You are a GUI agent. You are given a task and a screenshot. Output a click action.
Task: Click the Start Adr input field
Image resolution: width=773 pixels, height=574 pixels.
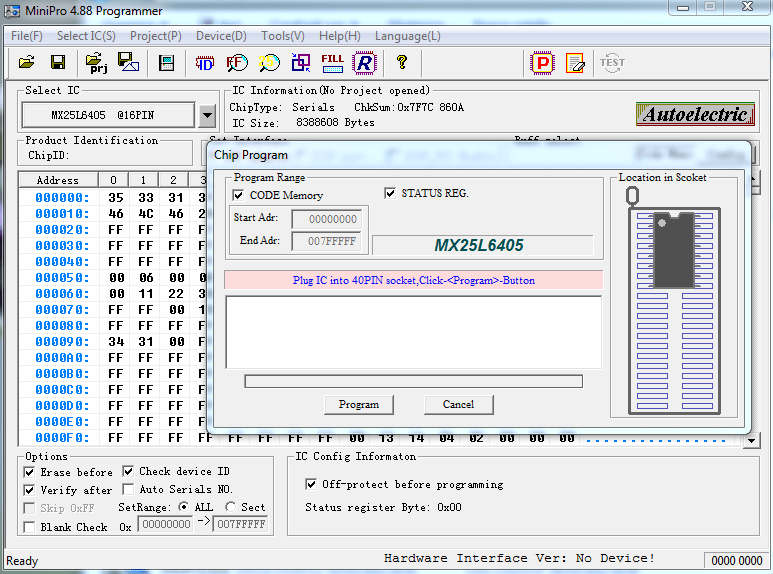[330, 219]
